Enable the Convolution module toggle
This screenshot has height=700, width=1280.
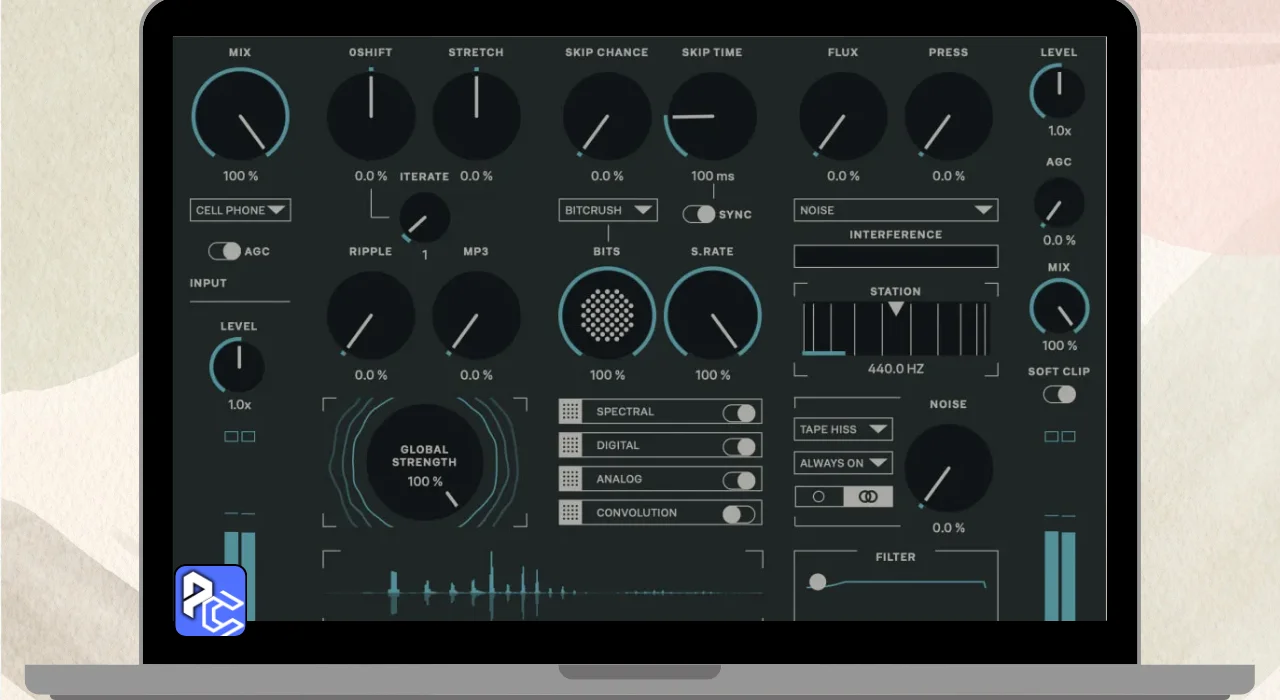[739, 514]
